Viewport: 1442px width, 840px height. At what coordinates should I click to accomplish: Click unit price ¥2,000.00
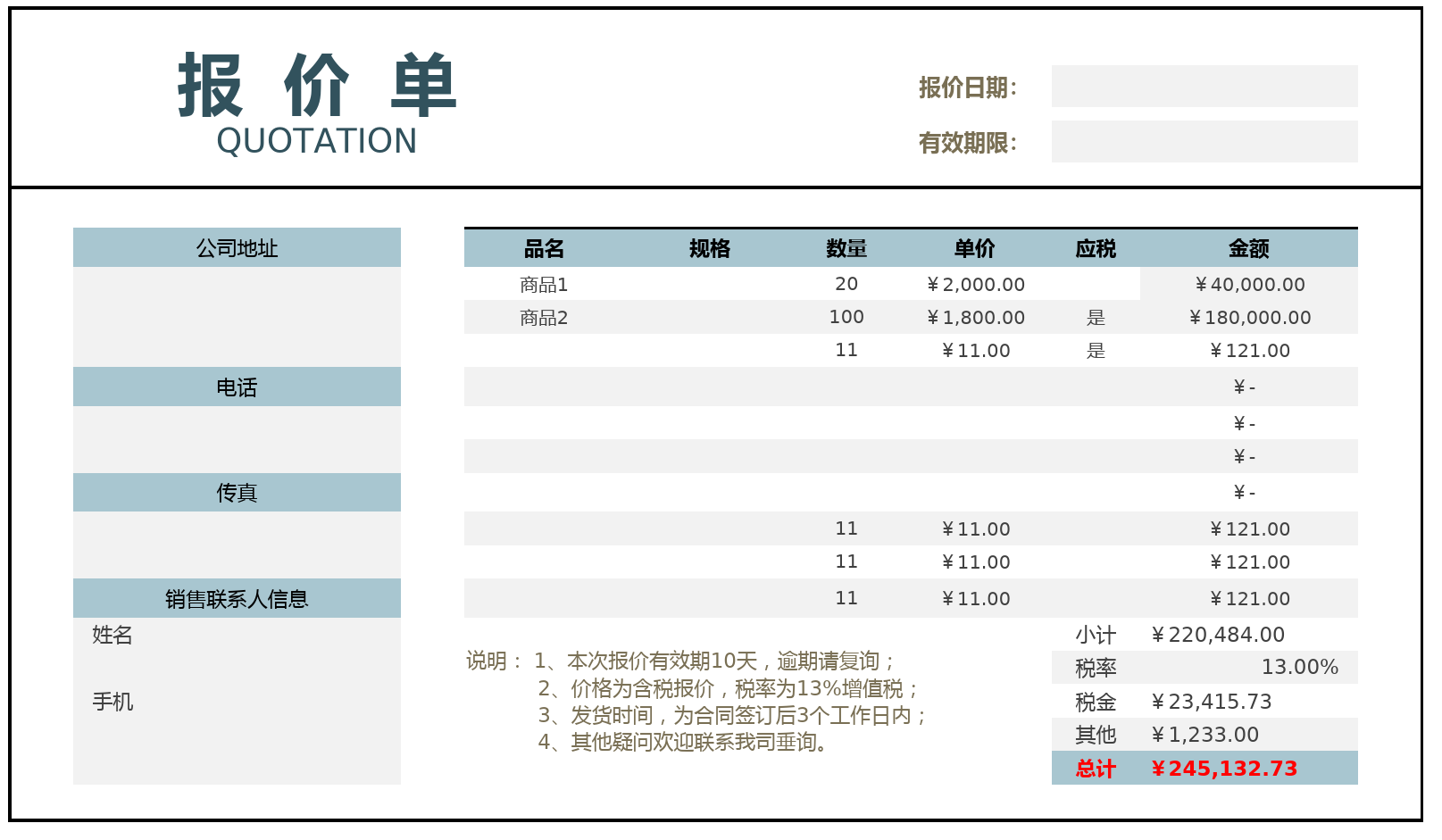click(975, 285)
